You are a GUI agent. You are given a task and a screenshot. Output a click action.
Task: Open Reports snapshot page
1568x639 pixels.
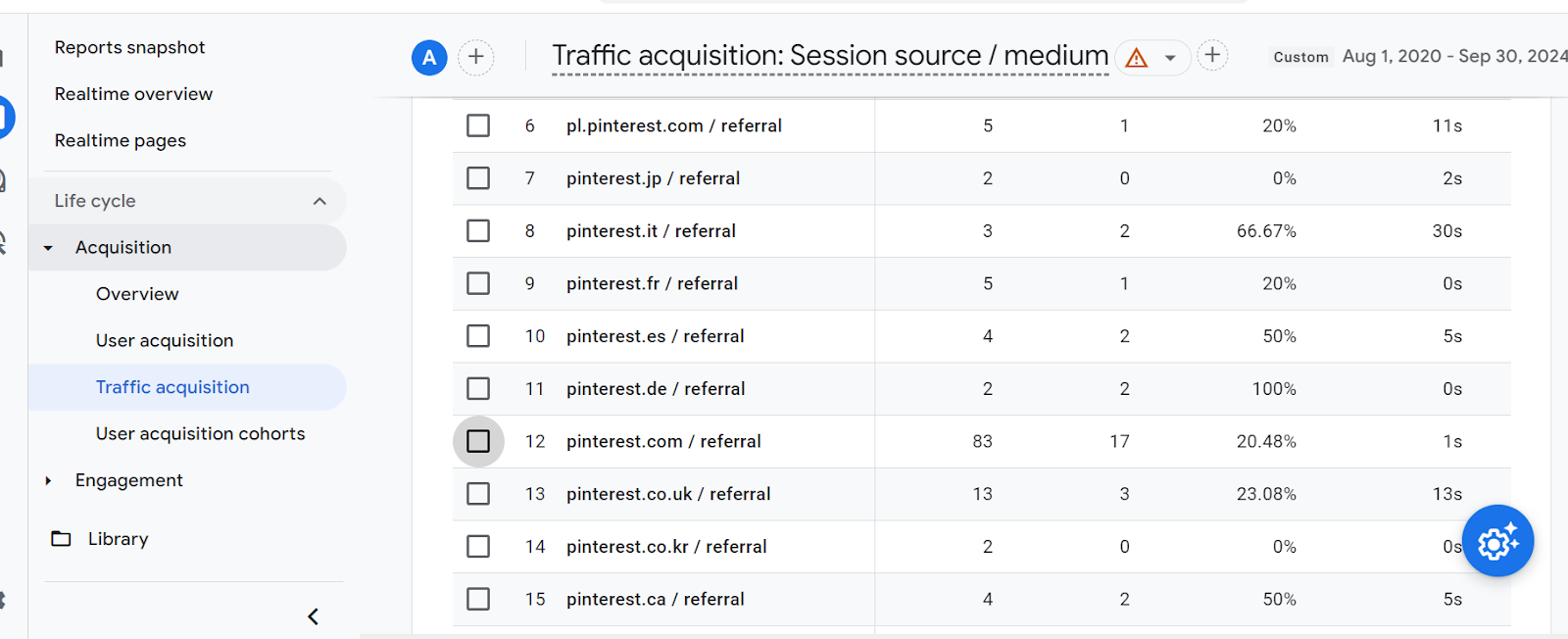[x=129, y=47]
